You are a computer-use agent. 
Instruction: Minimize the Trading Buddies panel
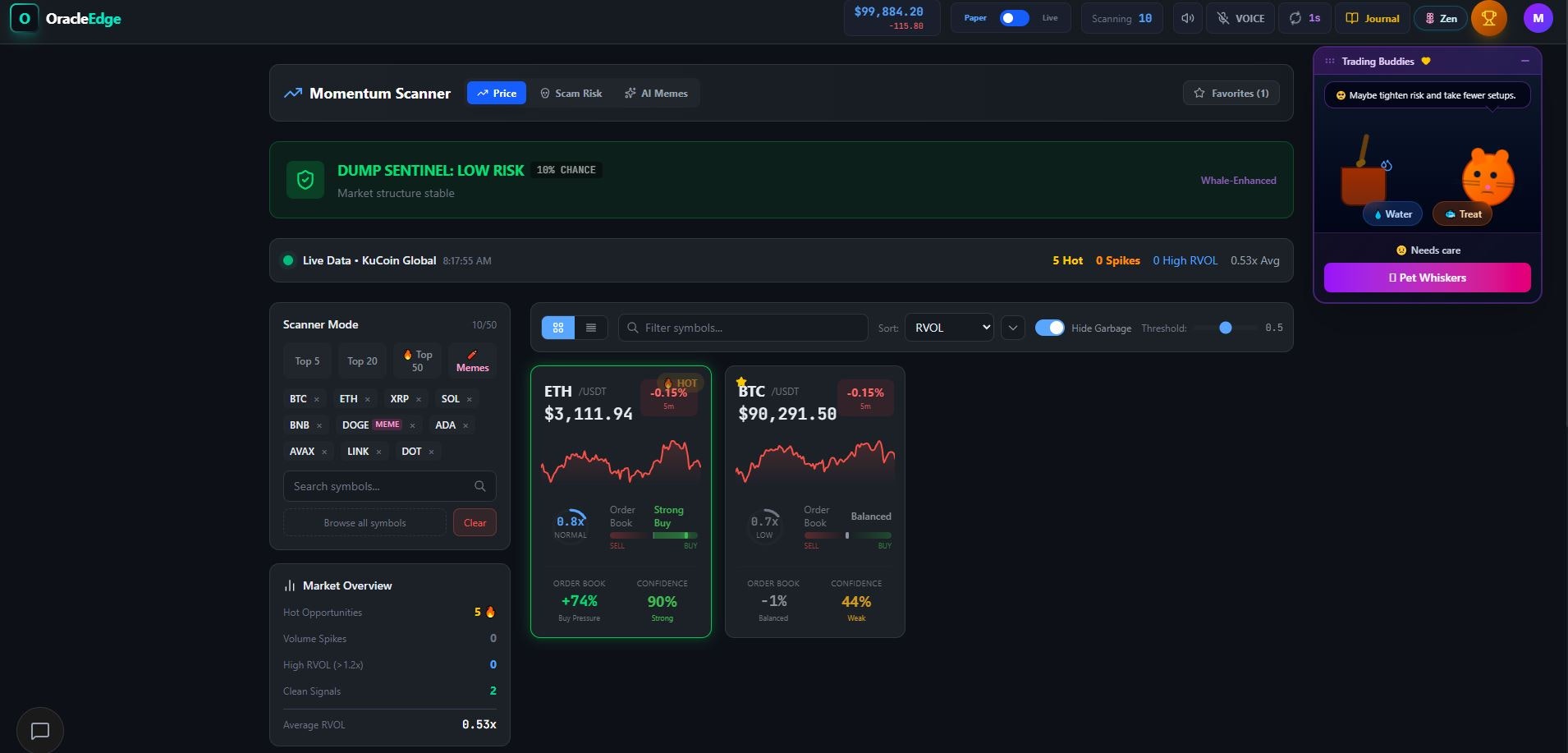(1525, 61)
